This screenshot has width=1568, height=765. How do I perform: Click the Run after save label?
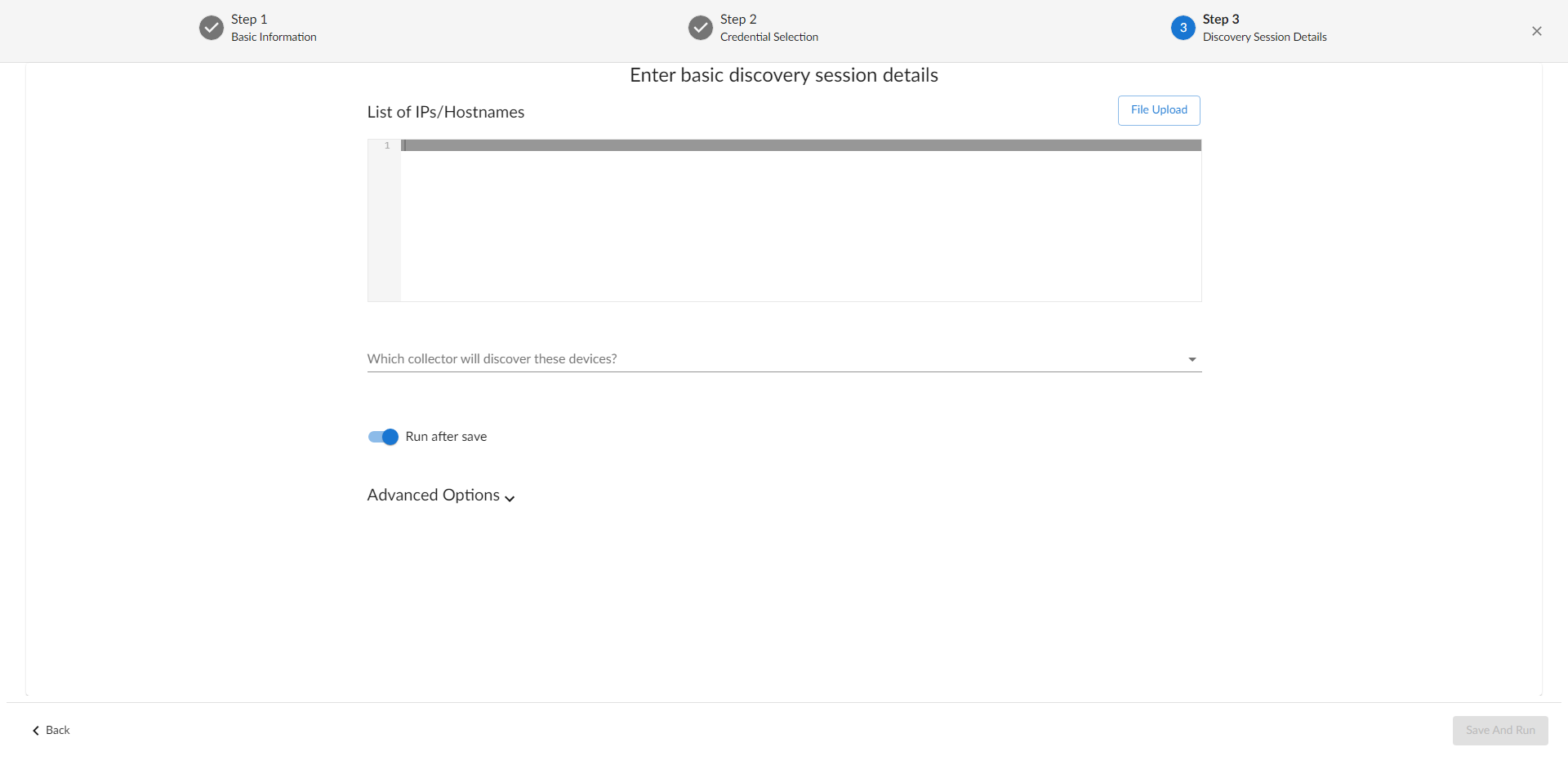pyautogui.click(x=446, y=437)
